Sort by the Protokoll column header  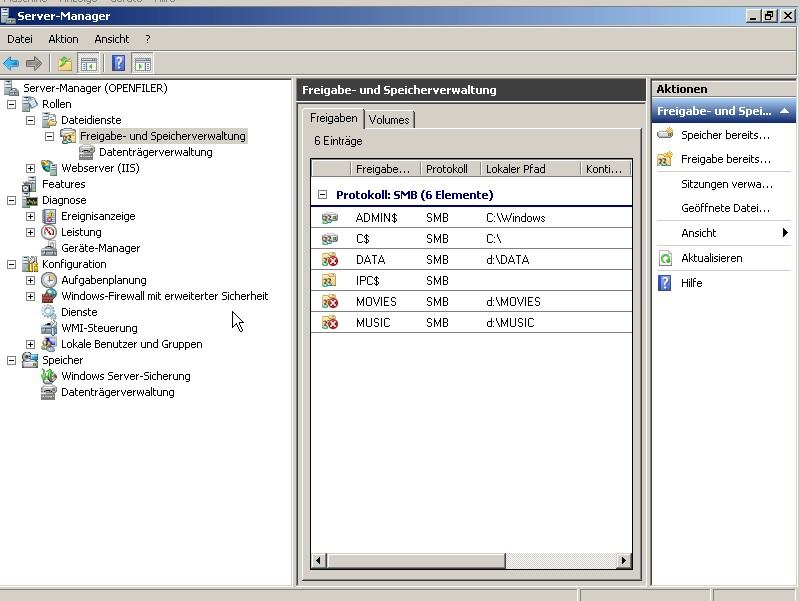coord(450,169)
